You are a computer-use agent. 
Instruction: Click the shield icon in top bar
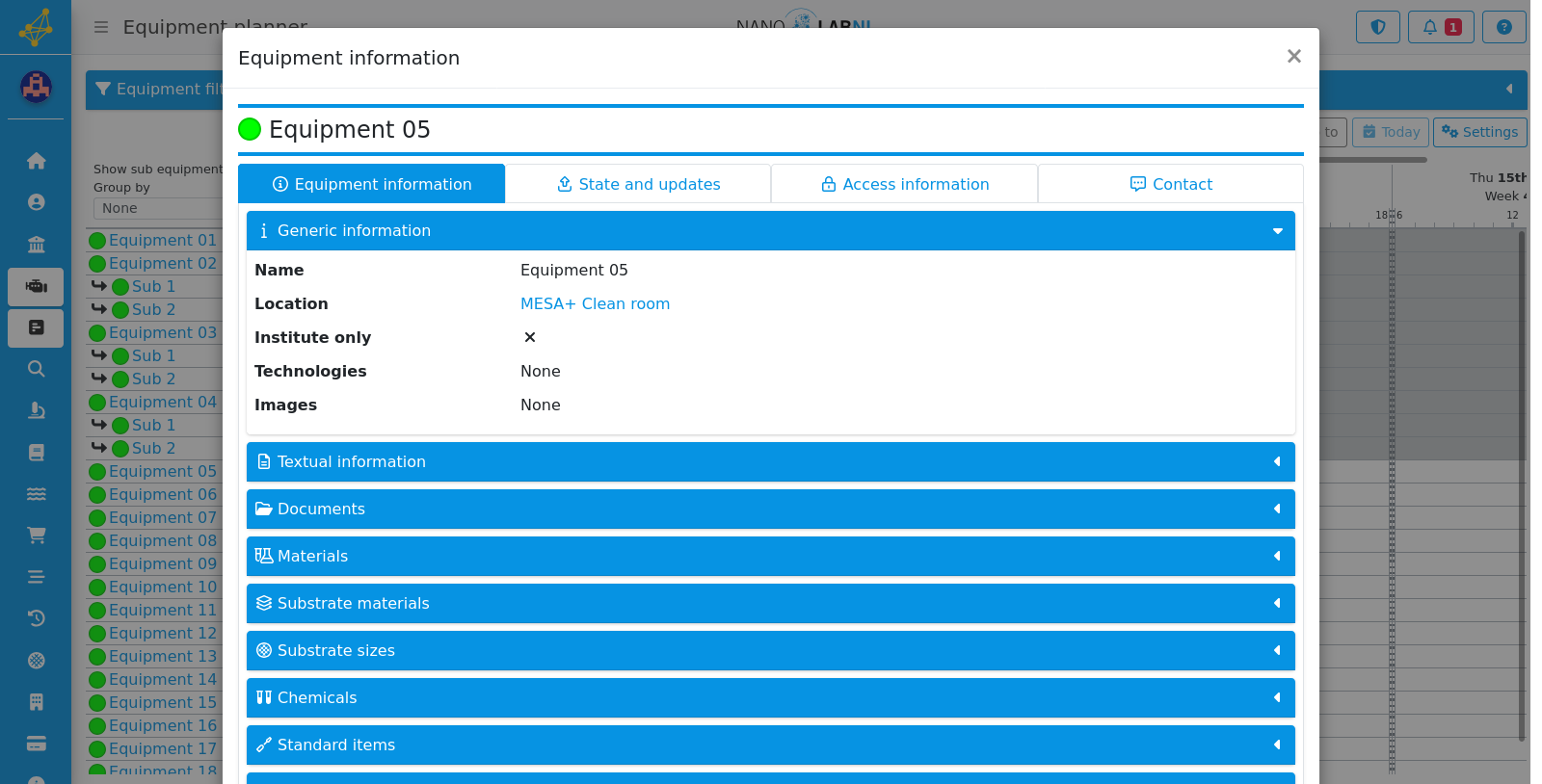tap(1377, 27)
